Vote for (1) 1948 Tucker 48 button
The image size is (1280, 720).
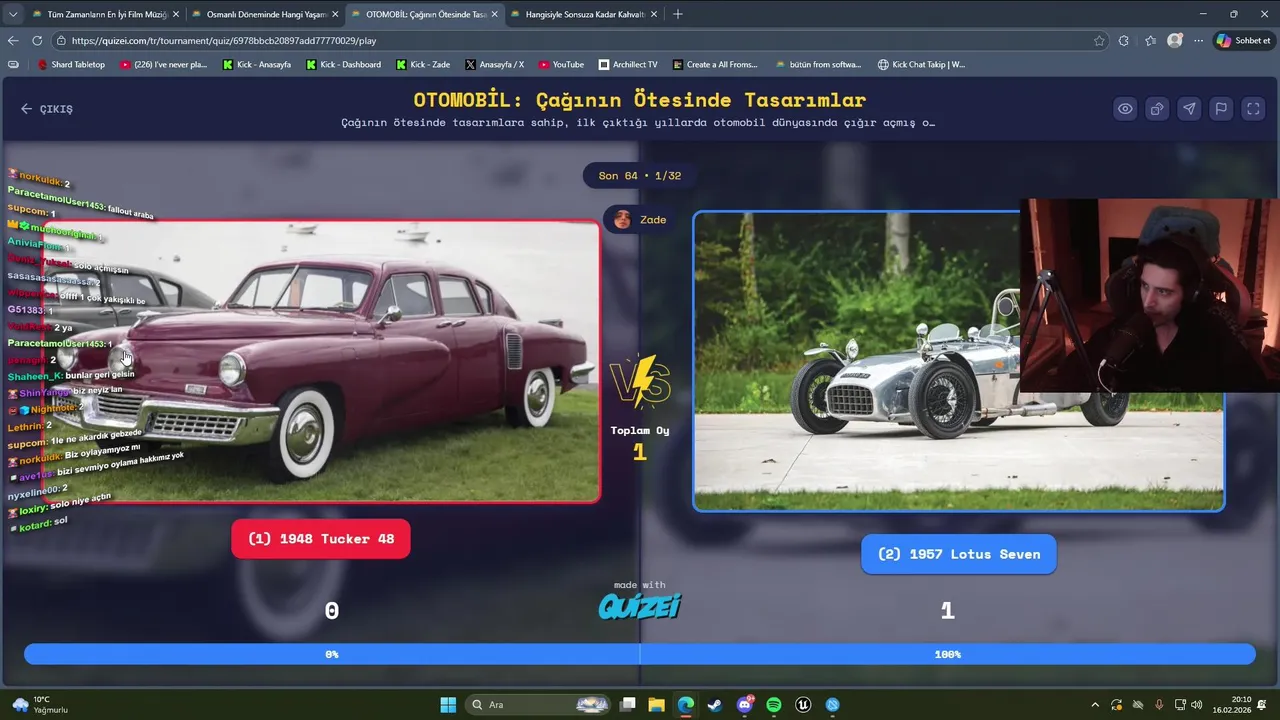click(x=321, y=539)
